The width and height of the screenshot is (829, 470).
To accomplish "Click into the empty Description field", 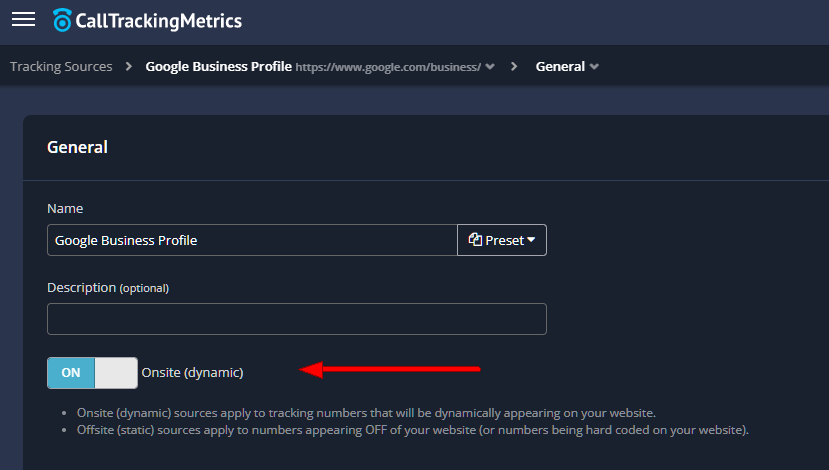I will point(296,319).
